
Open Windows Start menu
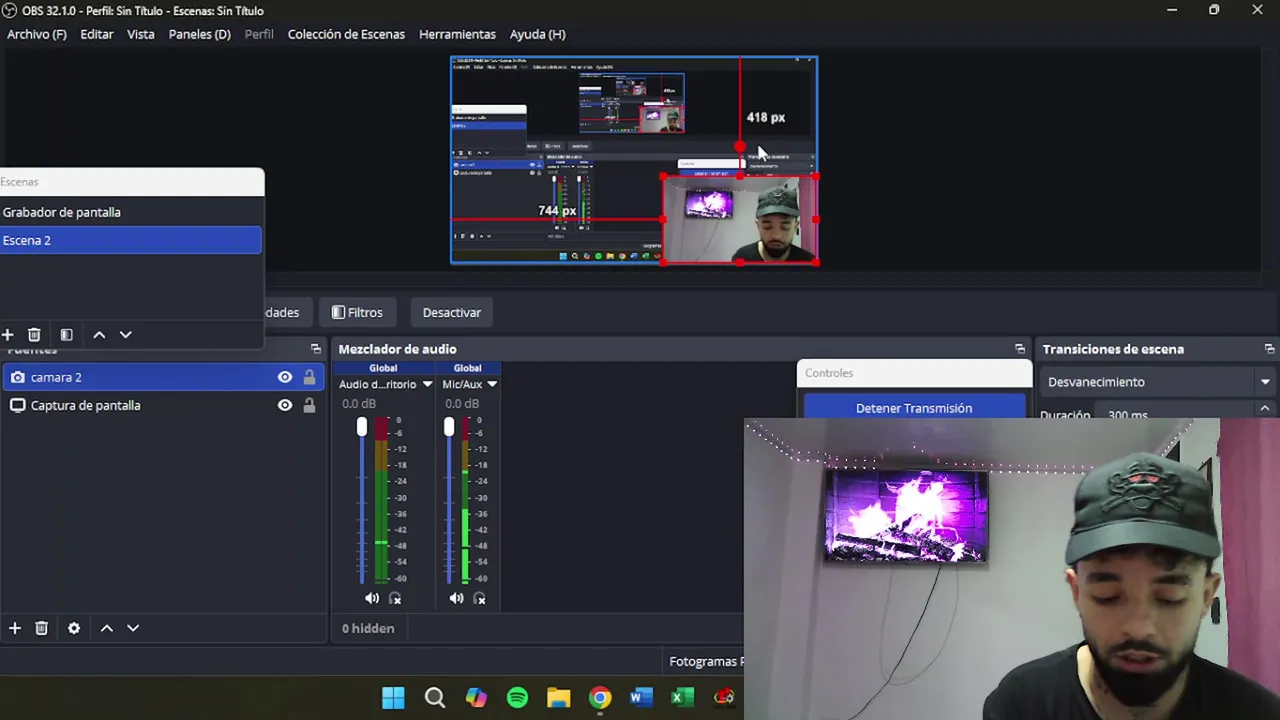click(x=393, y=697)
